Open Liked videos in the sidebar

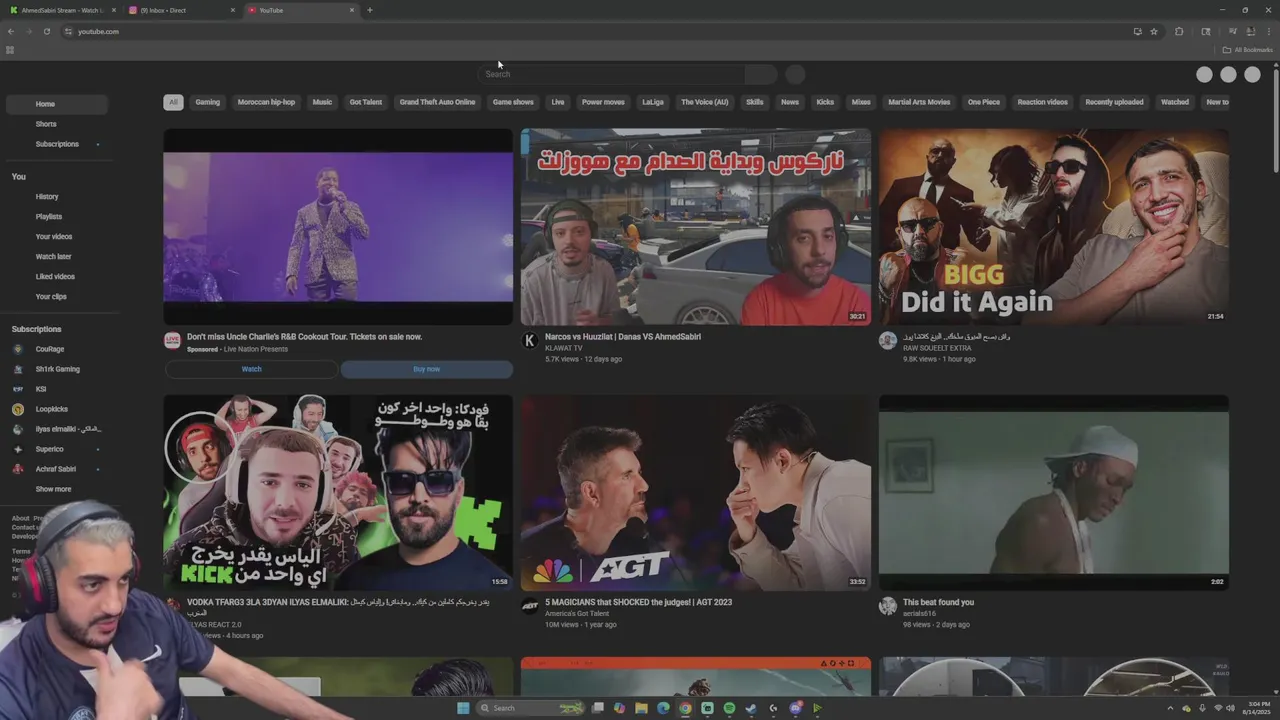(x=56, y=277)
